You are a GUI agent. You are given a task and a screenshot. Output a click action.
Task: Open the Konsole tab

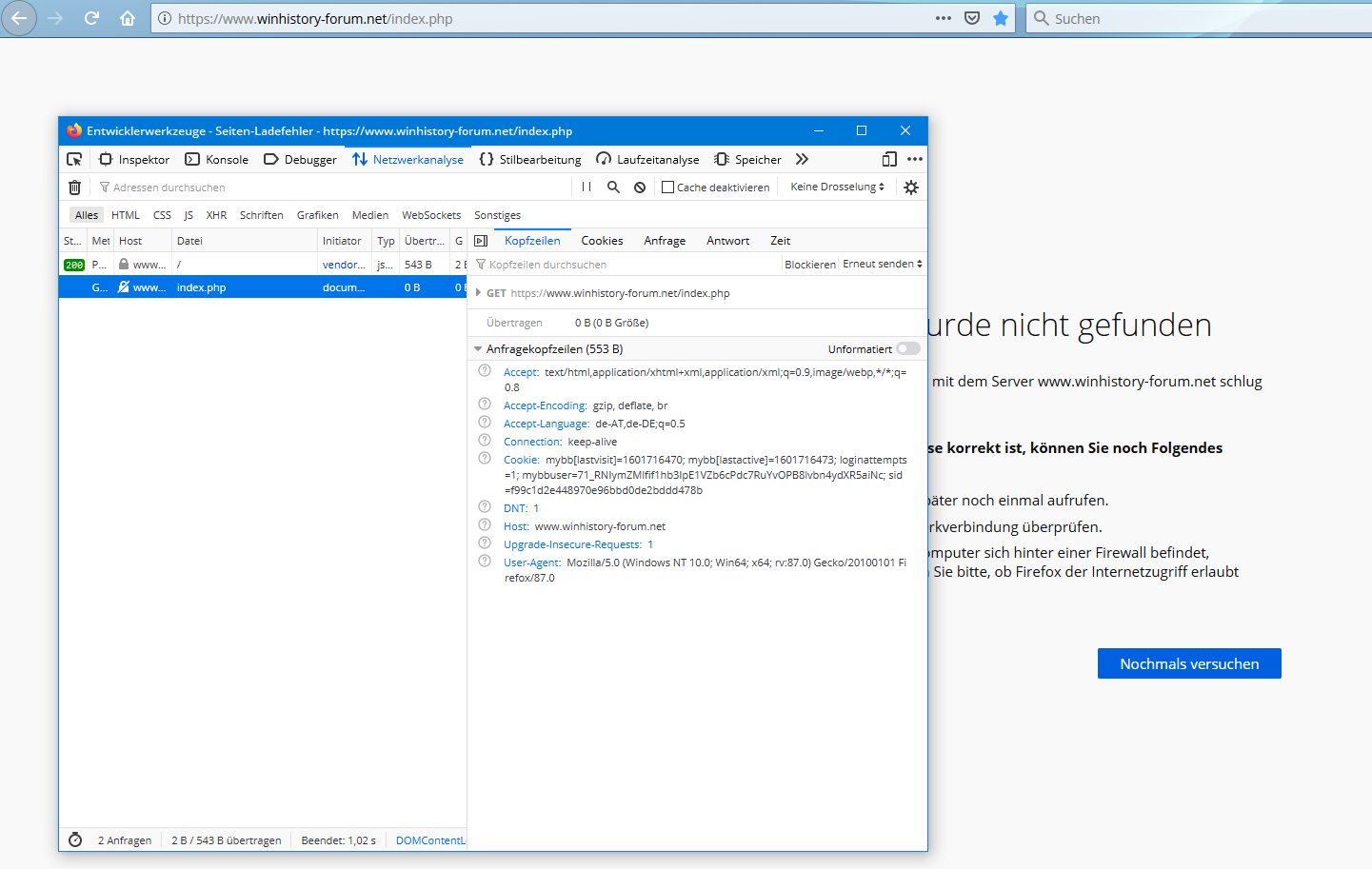pos(217,159)
